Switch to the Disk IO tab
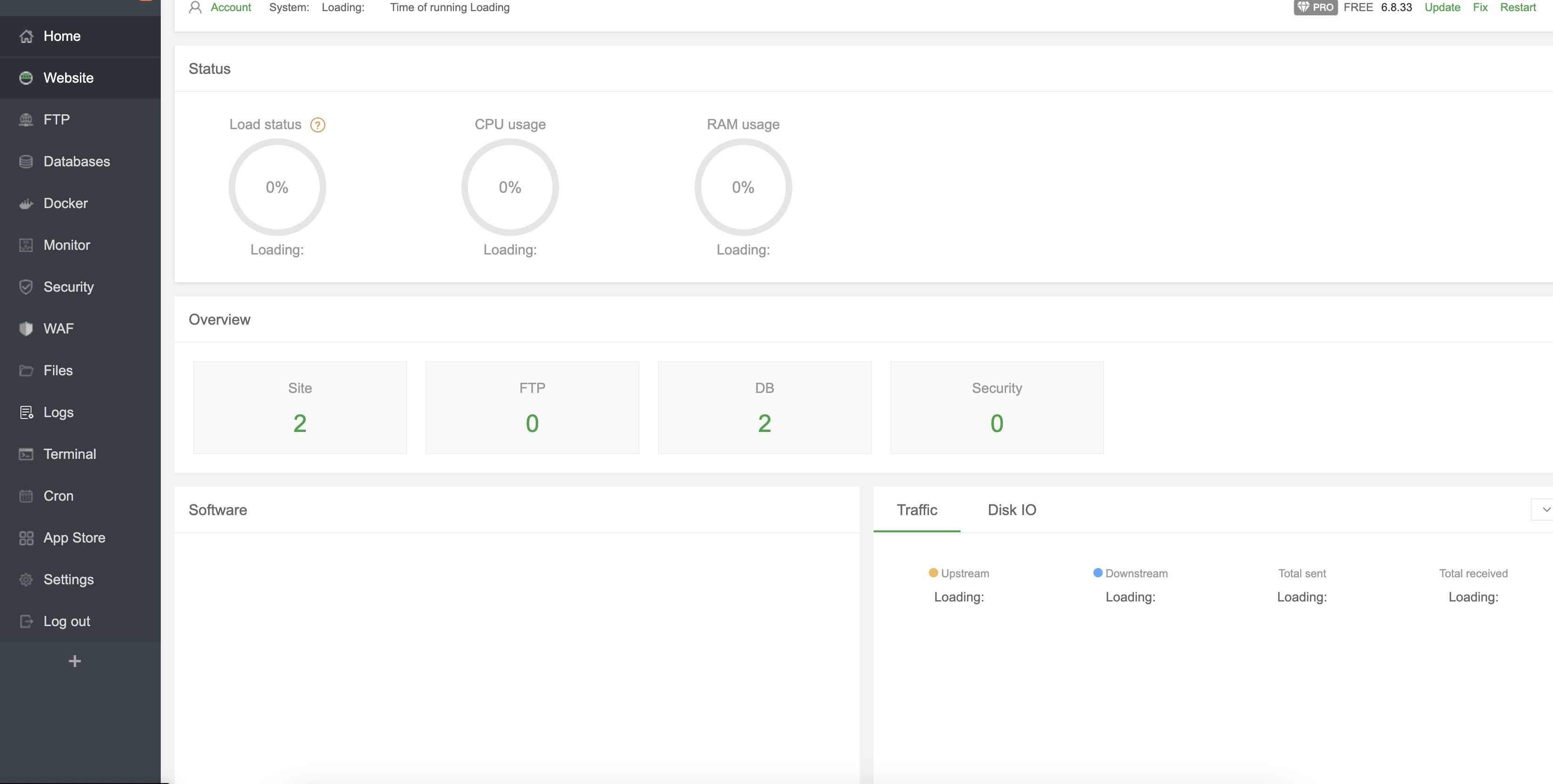This screenshot has height=784, width=1553. click(1011, 510)
